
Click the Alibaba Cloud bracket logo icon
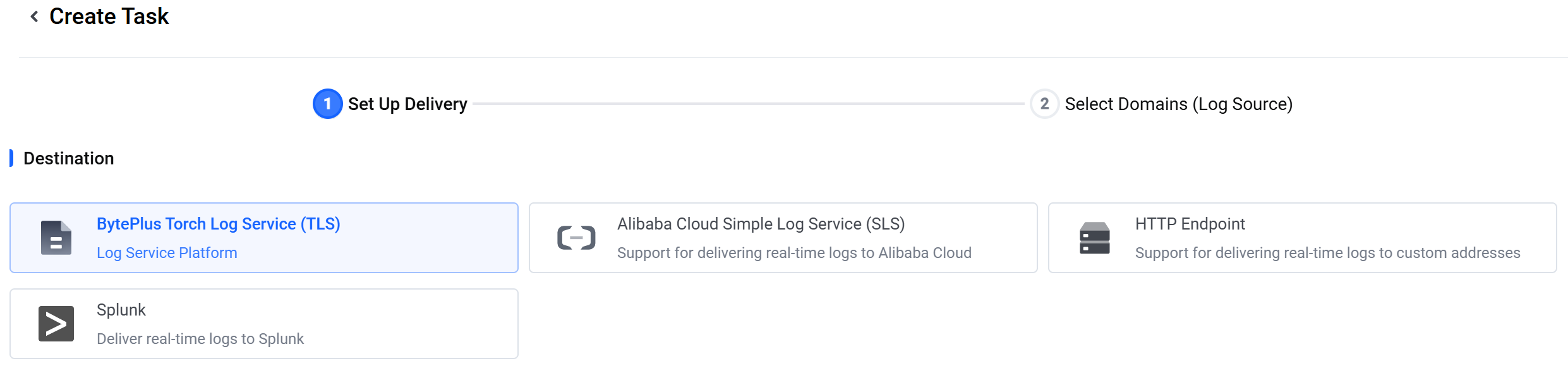(576, 238)
